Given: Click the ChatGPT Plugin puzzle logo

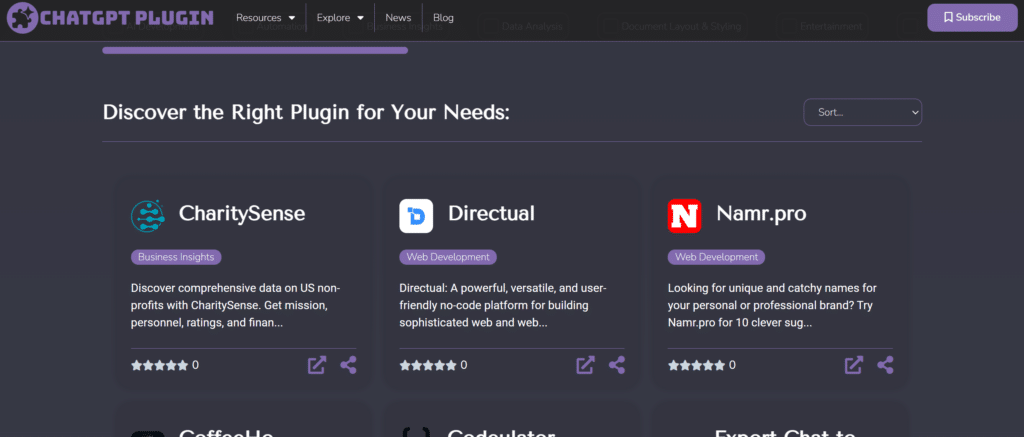Looking at the screenshot, I should (110, 18).
